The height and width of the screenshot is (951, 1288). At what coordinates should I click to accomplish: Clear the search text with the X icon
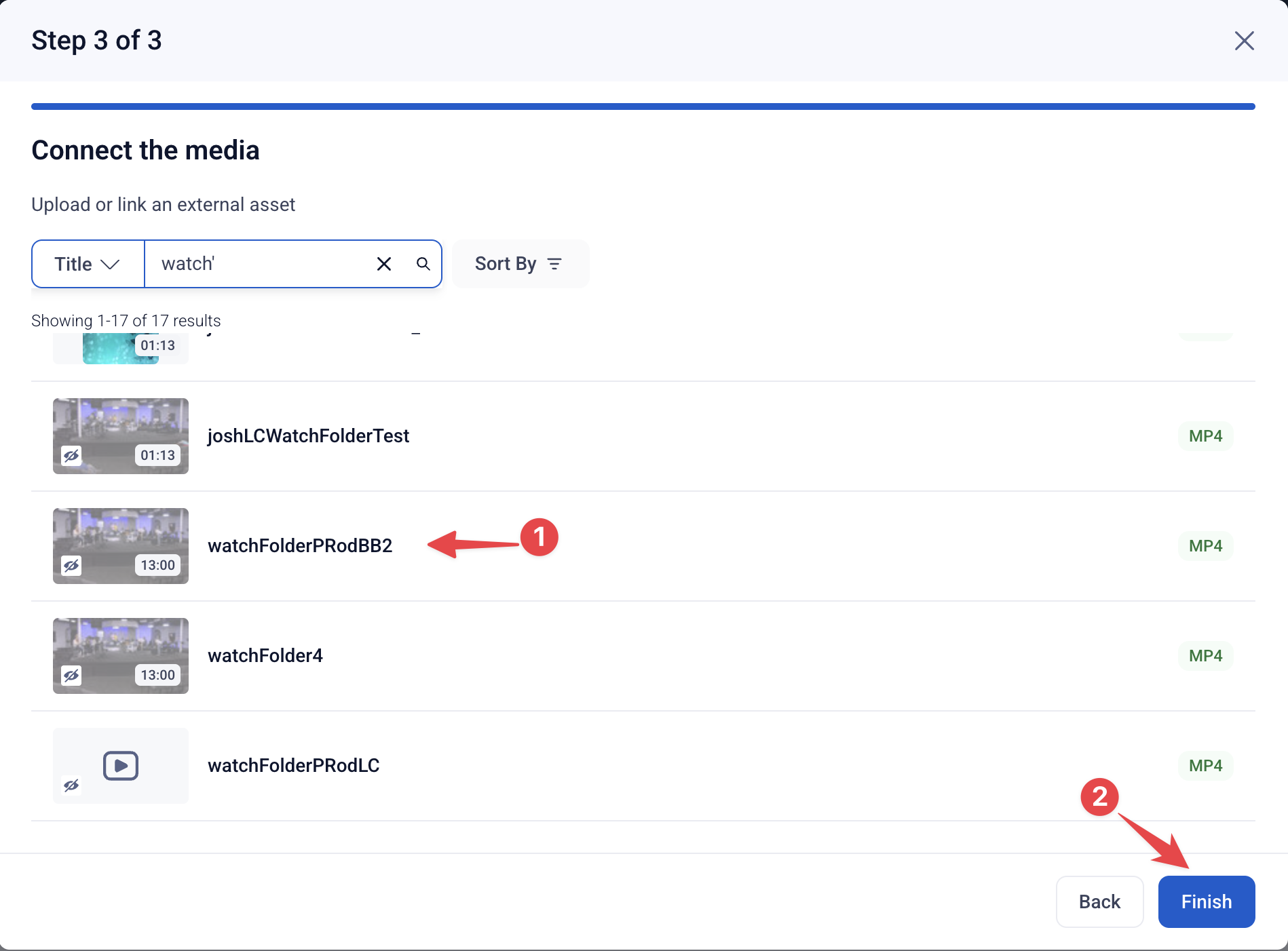[x=384, y=264]
